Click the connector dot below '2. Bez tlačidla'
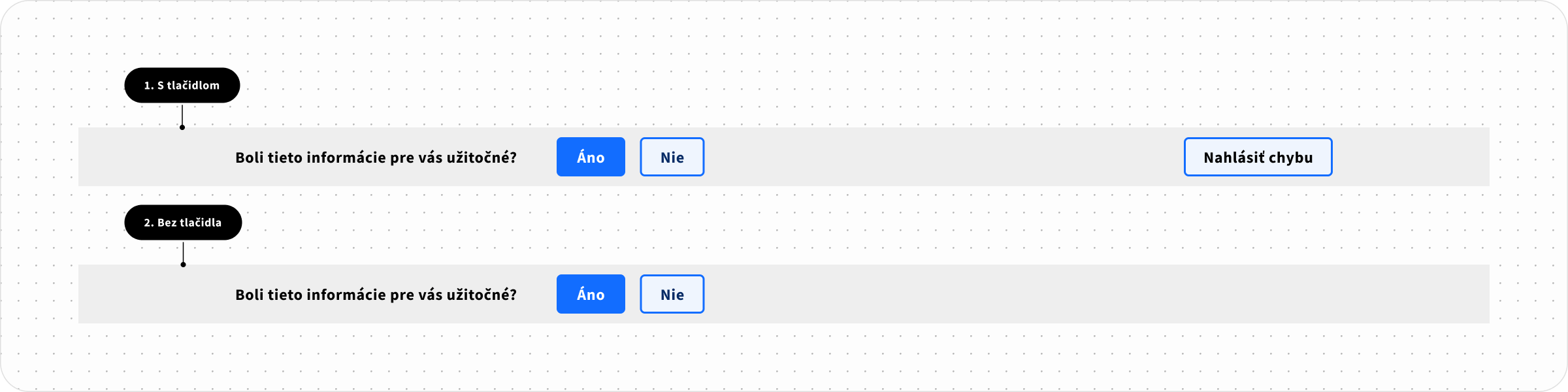Image resolution: width=1568 pixels, height=392 pixels. coord(184,265)
